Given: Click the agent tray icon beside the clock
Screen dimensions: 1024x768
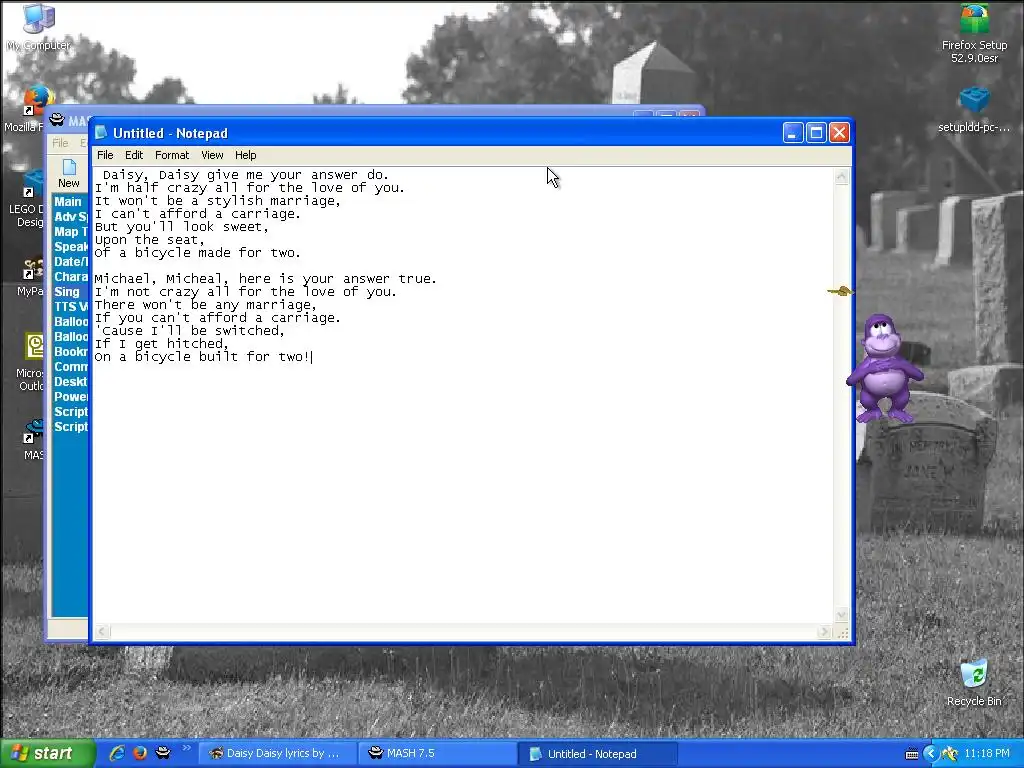Looking at the screenshot, I should [950, 754].
